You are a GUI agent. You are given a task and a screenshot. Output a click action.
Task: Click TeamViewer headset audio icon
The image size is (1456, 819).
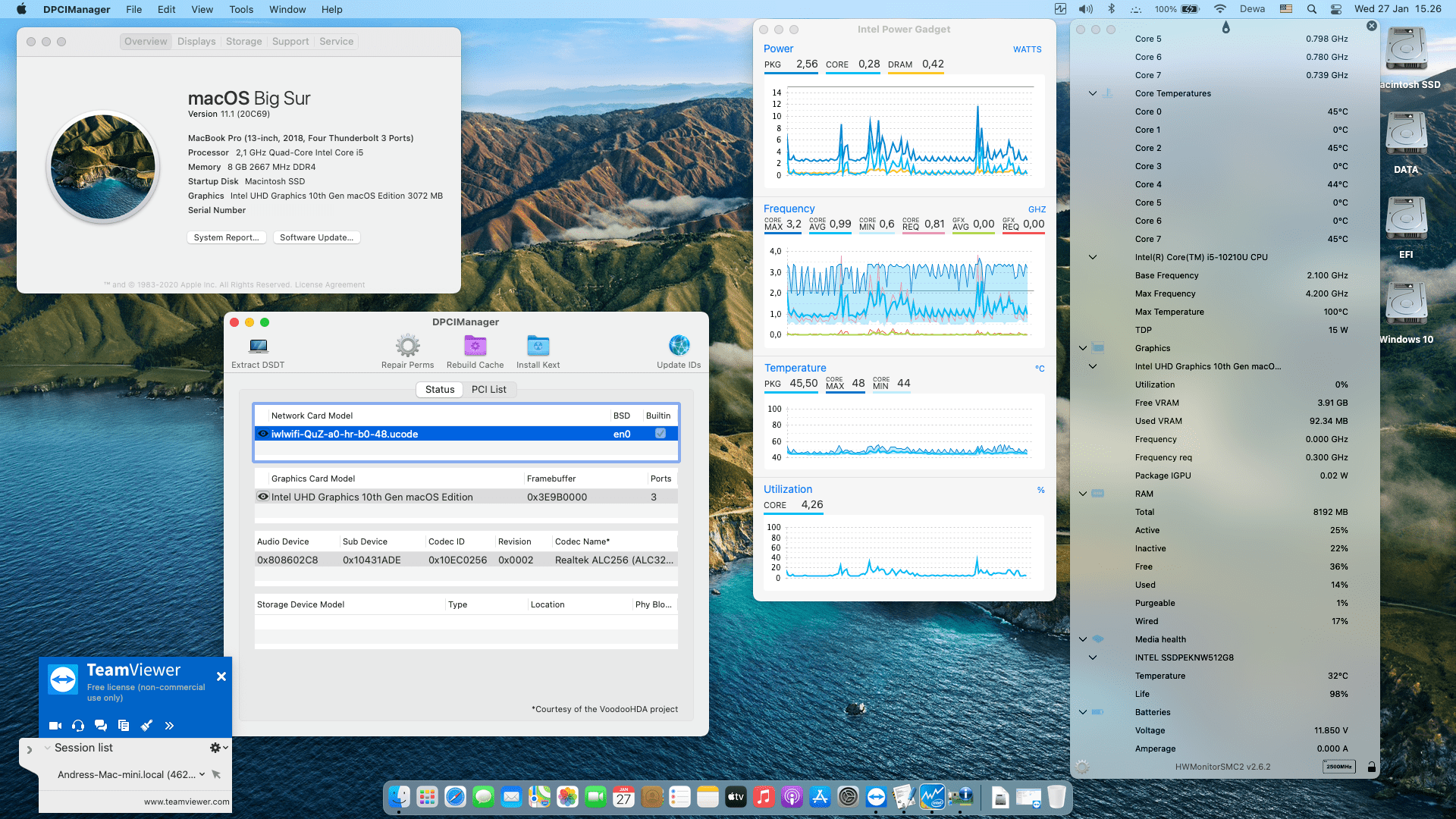pyautogui.click(x=78, y=726)
